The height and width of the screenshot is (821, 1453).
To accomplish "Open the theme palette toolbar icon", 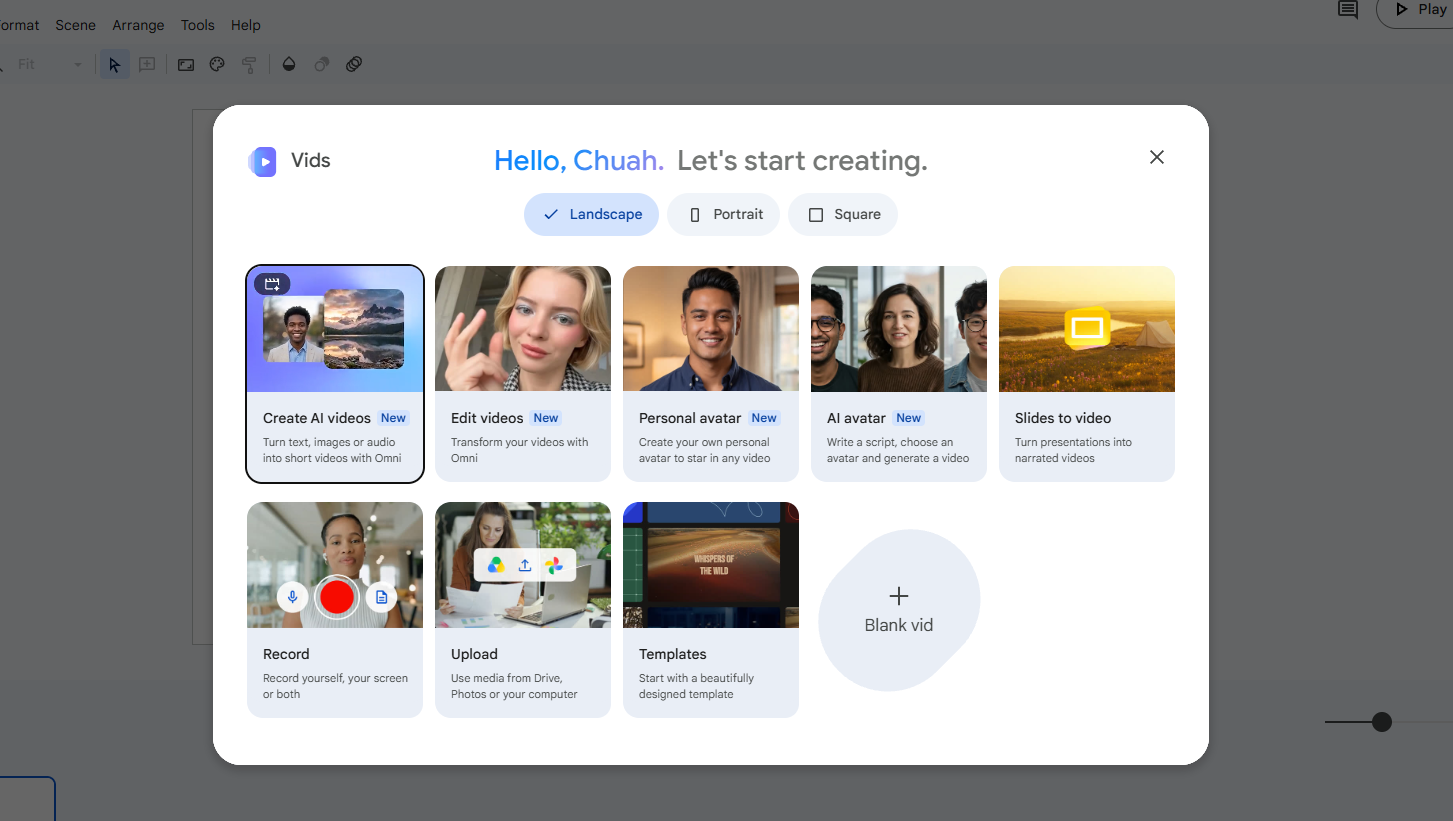I will pos(217,64).
